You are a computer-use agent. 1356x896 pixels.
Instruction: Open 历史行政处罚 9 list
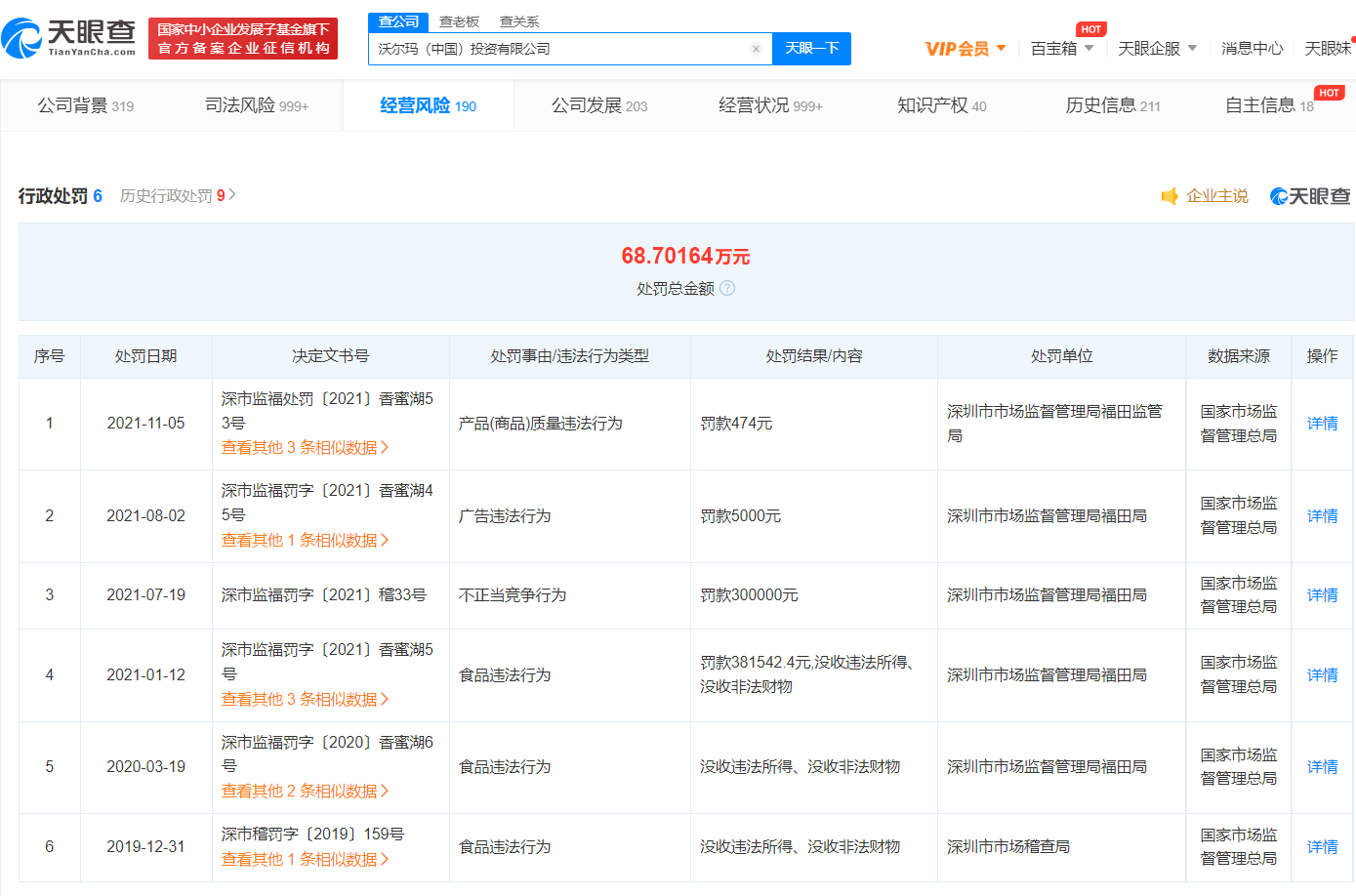[178, 196]
